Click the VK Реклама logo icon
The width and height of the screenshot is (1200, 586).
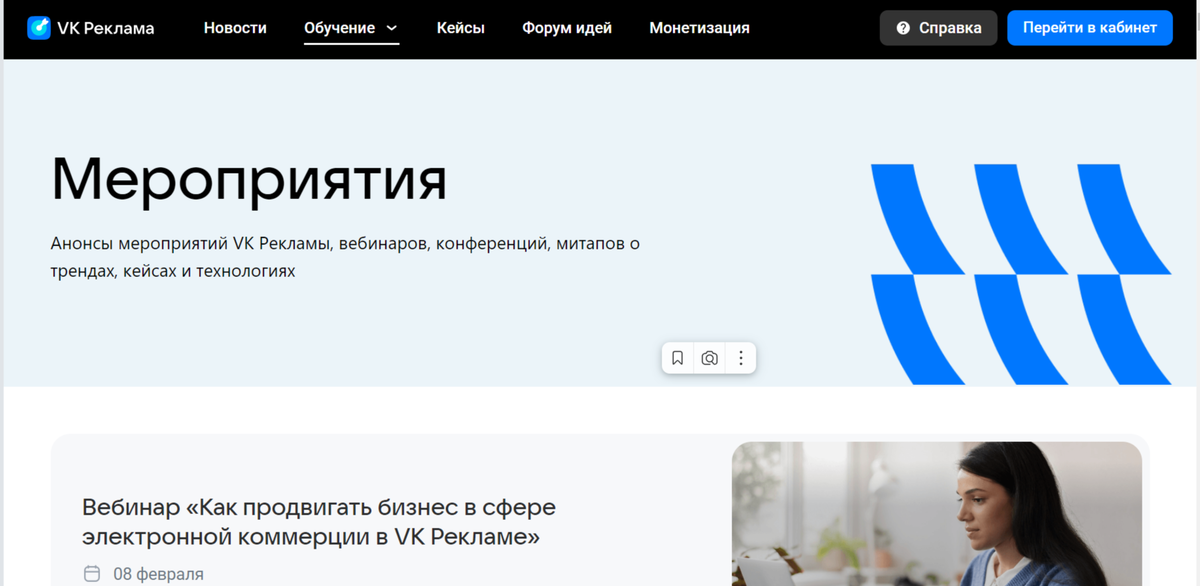coord(39,28)
